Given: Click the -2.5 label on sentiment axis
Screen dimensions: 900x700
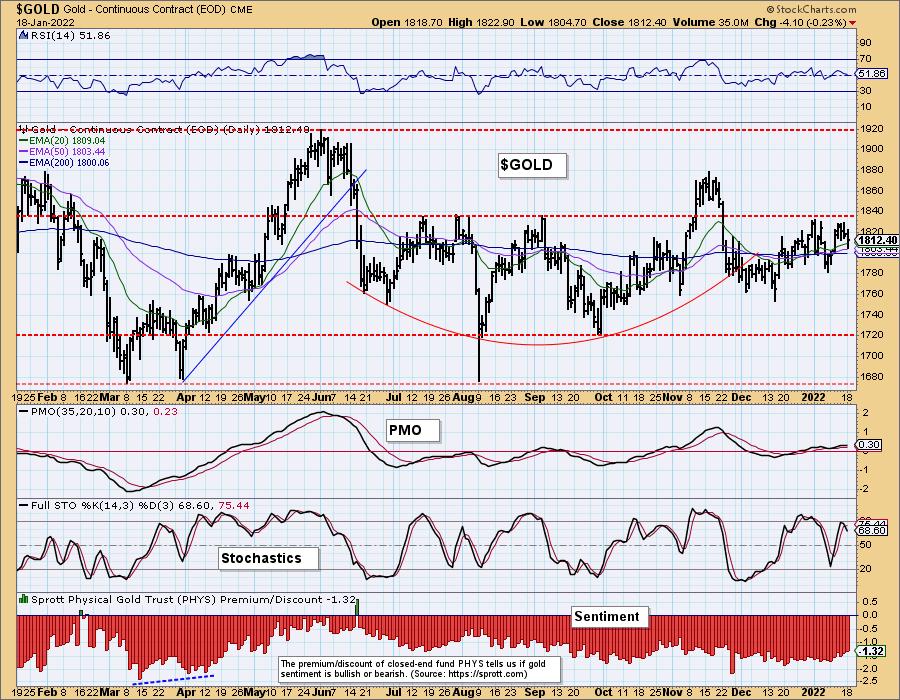Looking at the screenshot, I should pos(868,681).
